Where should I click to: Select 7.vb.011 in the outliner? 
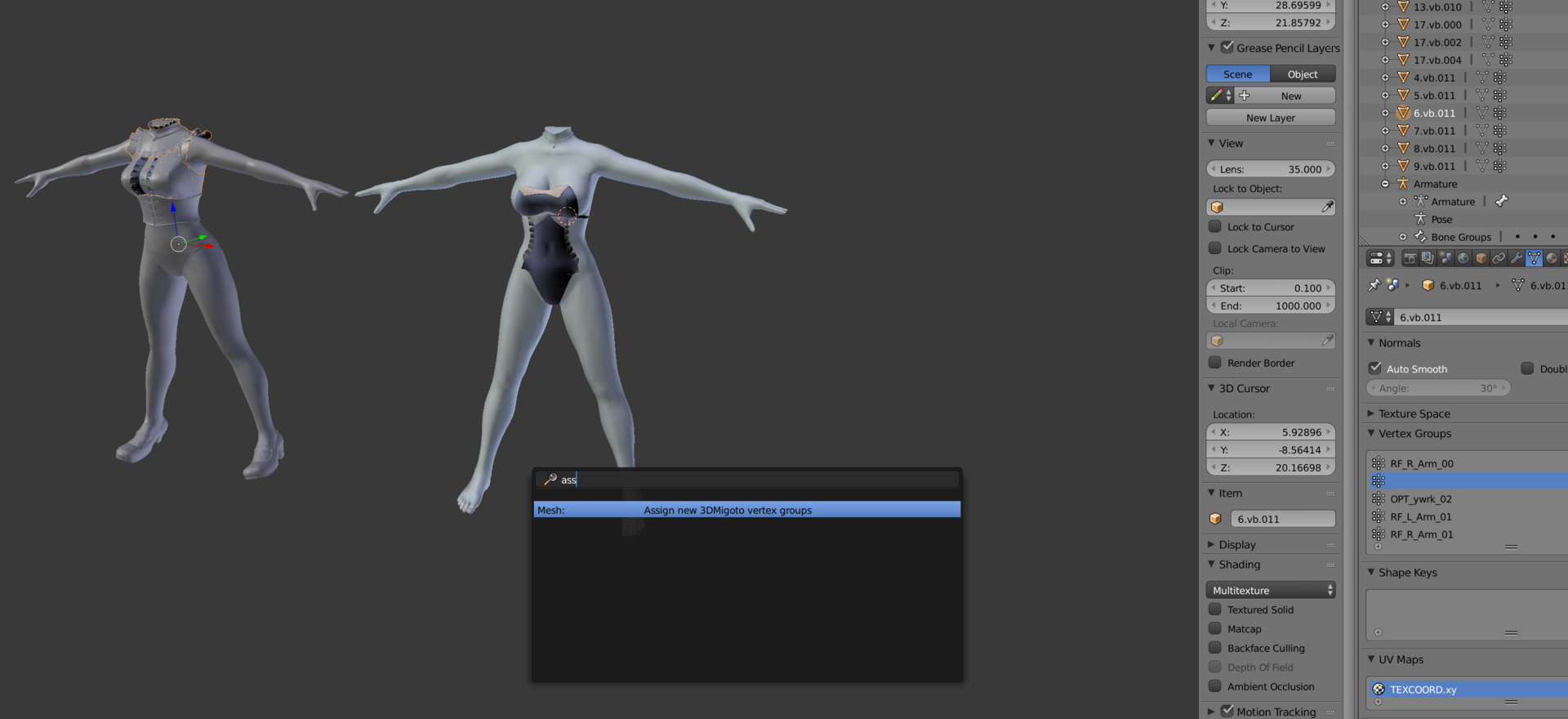pos(1434,131)
